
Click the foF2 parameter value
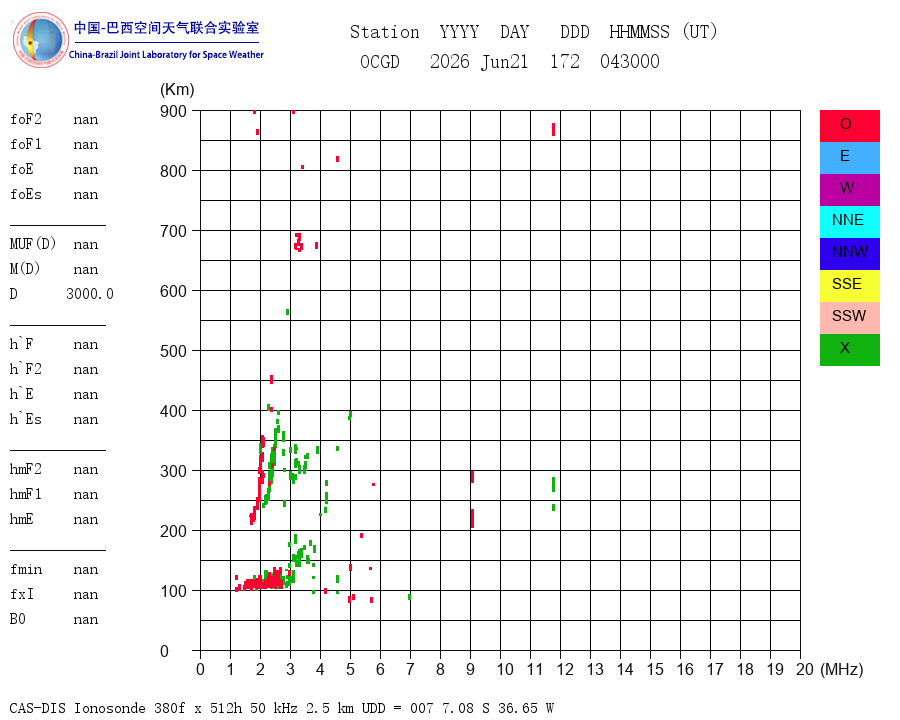[x=86, y=120]
